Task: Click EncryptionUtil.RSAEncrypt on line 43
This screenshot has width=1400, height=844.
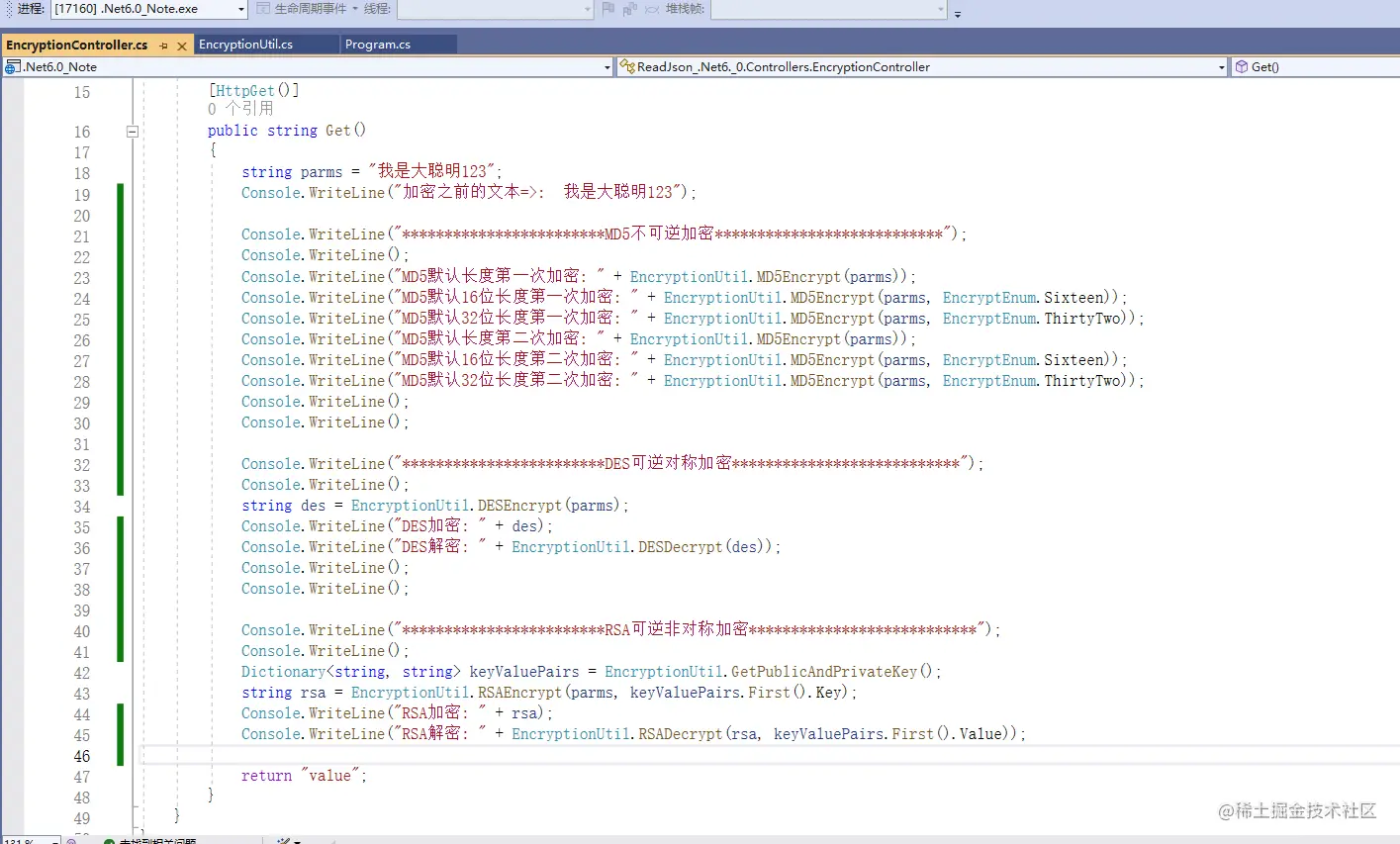Action: 456,692
